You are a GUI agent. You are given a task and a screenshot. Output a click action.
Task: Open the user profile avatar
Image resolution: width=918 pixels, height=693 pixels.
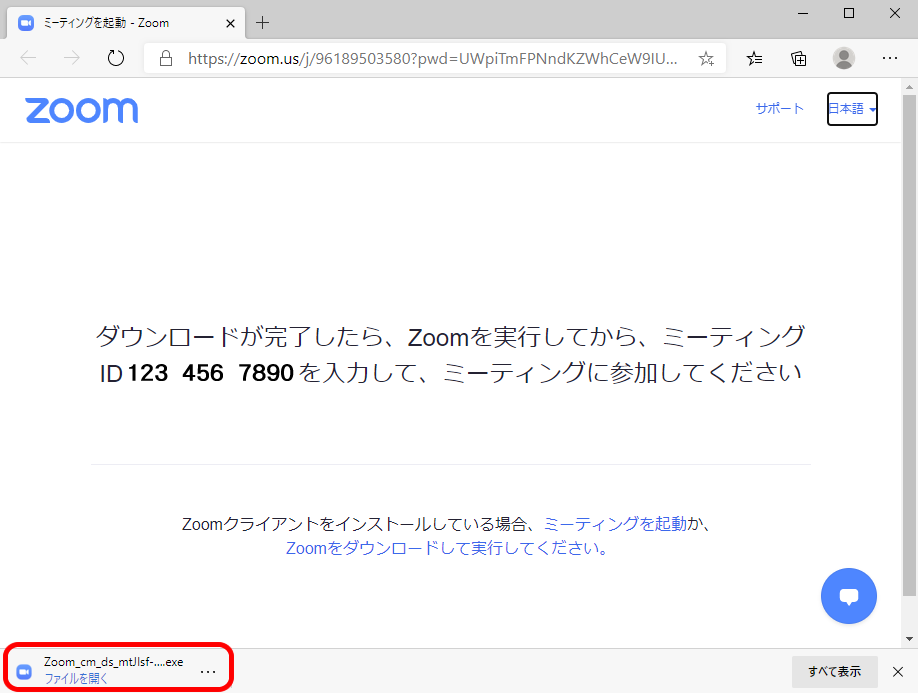[844, 59]
